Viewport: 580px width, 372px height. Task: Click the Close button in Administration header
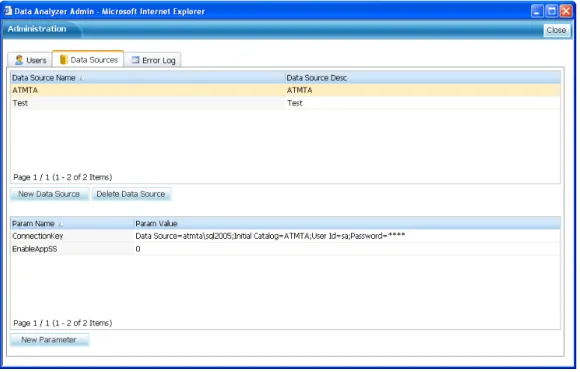click(556, 30)
